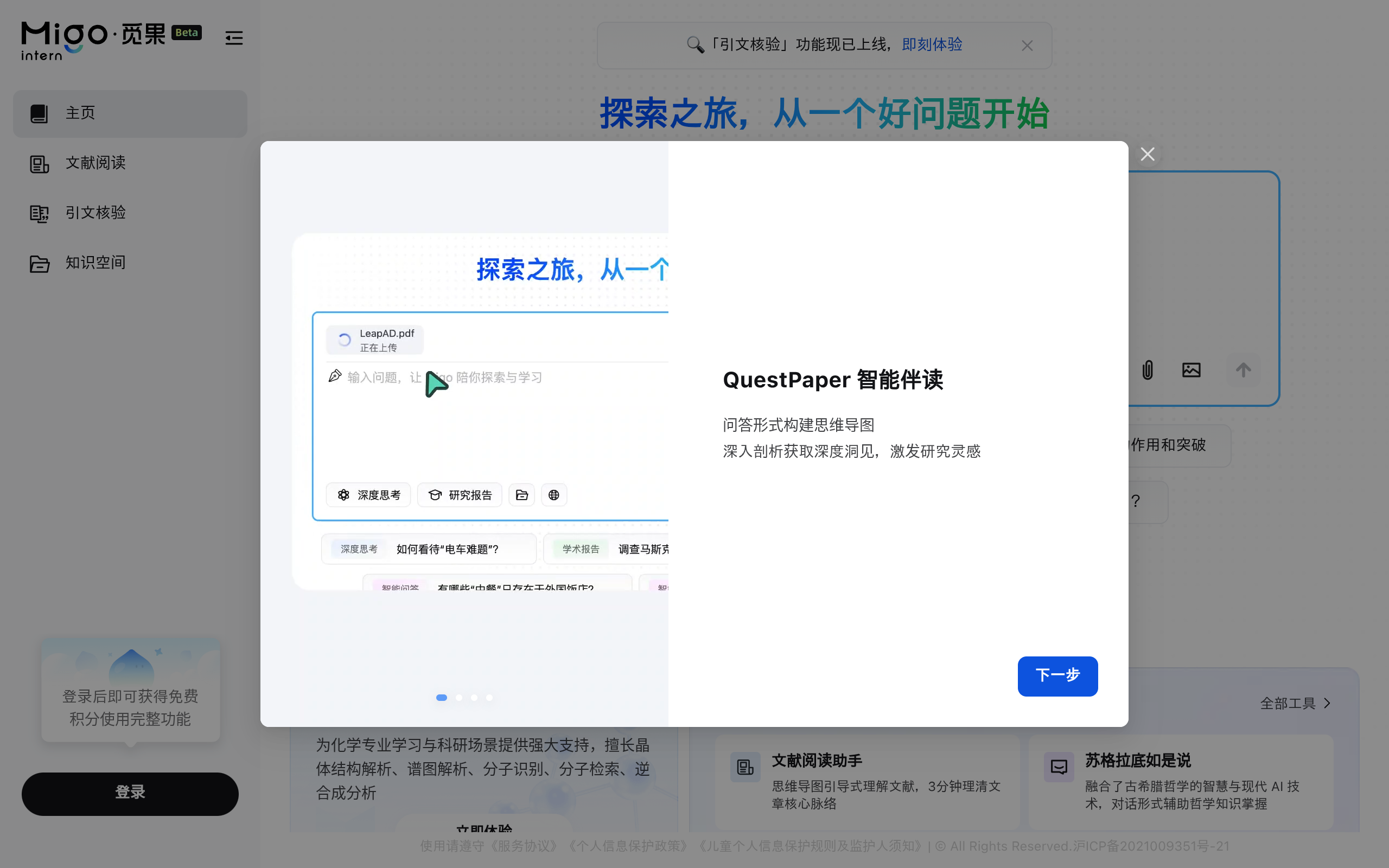Click the pen icon beside the preview input placeholder

[335, 376]
